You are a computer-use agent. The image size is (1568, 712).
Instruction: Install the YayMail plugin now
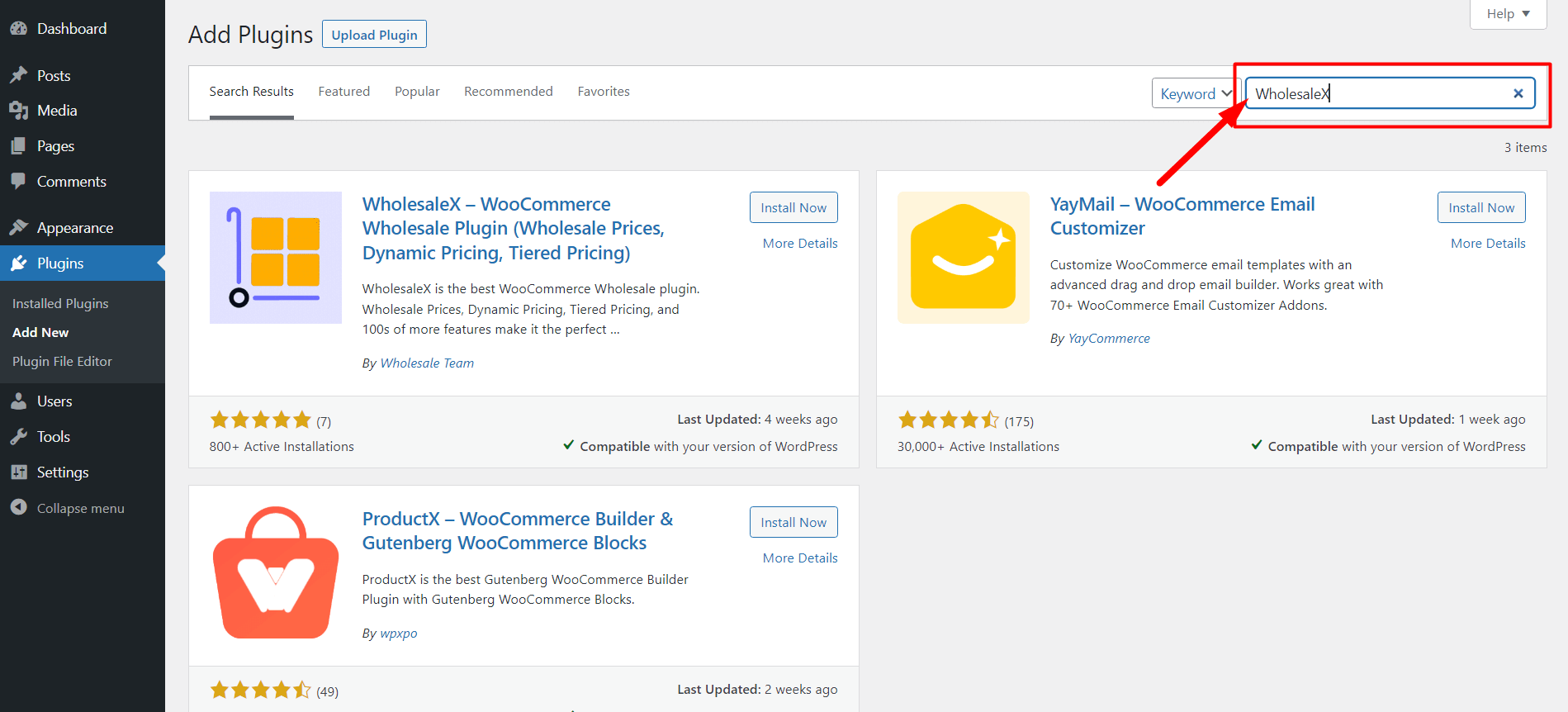click(x=1481, y=207)
